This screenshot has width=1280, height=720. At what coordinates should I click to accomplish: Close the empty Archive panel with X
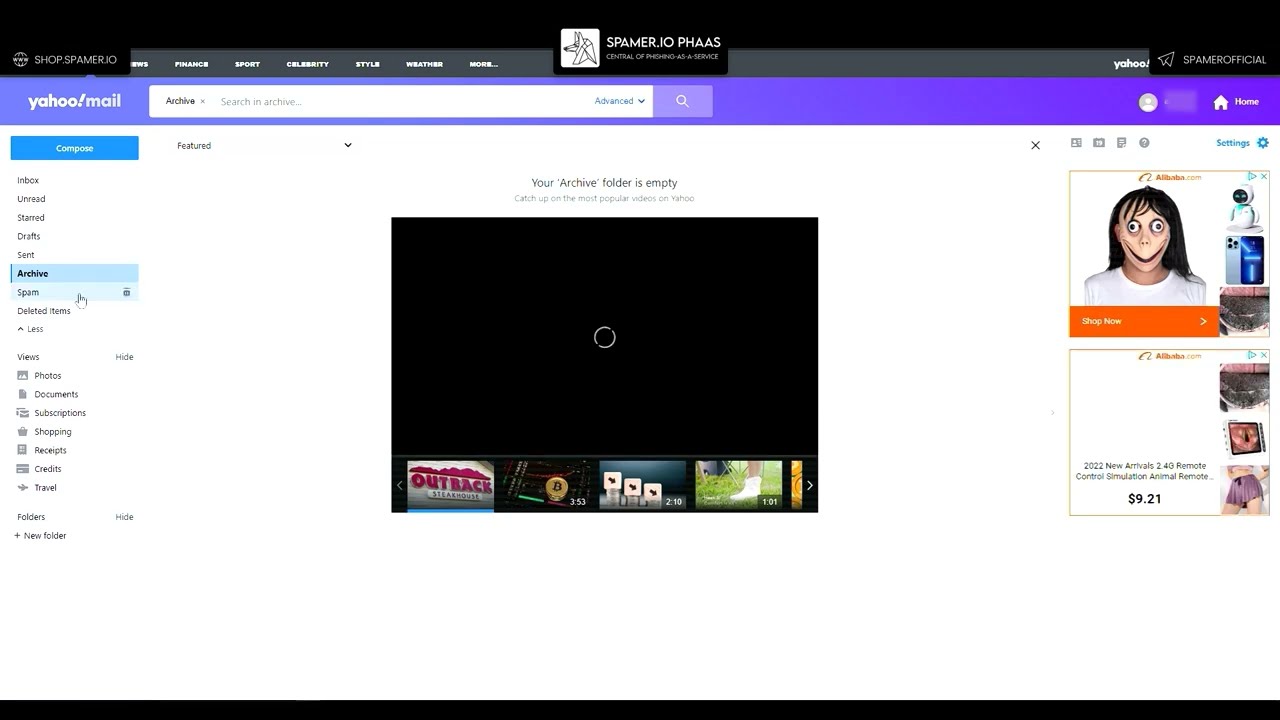coord(1035,145)
